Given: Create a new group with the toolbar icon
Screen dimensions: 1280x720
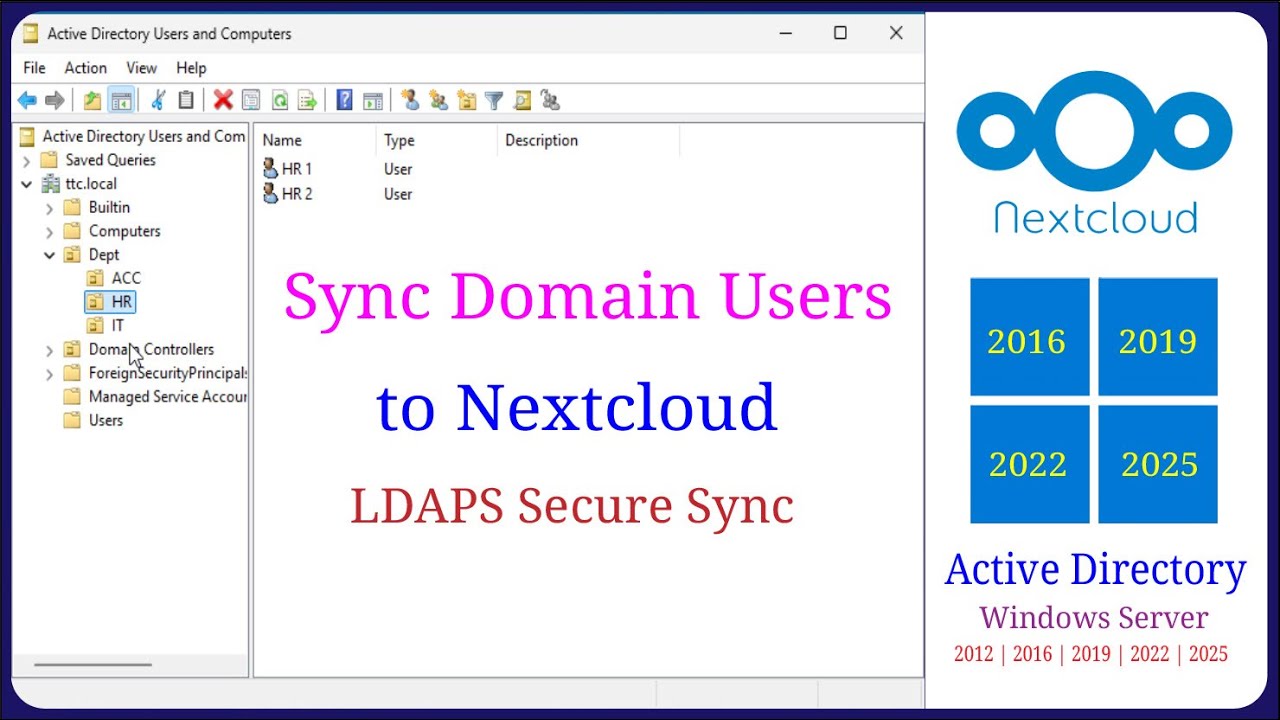Looking at the screenshot, I should coord(438,100).
